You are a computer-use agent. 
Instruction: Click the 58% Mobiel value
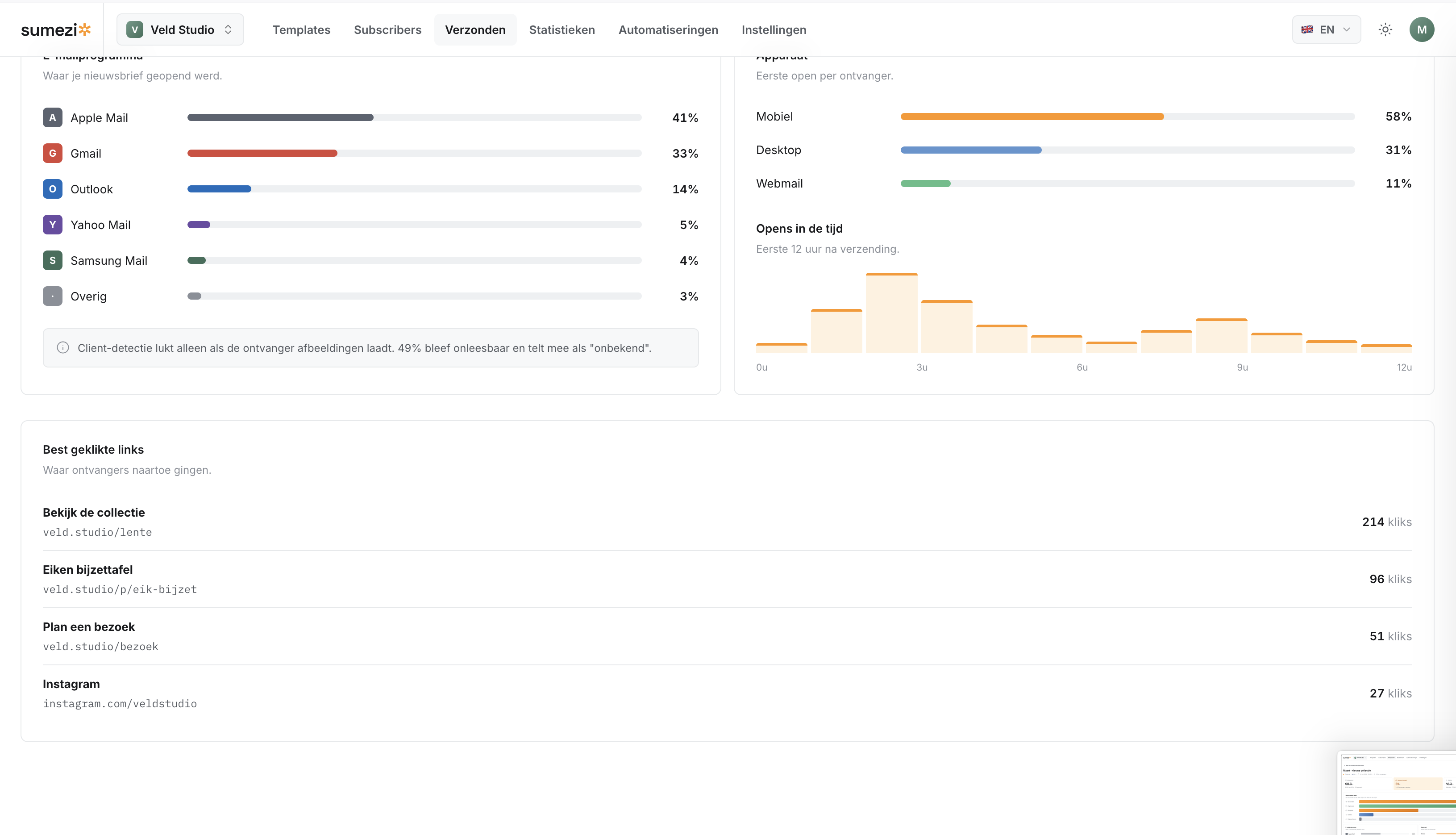(x=1398, y=117)
